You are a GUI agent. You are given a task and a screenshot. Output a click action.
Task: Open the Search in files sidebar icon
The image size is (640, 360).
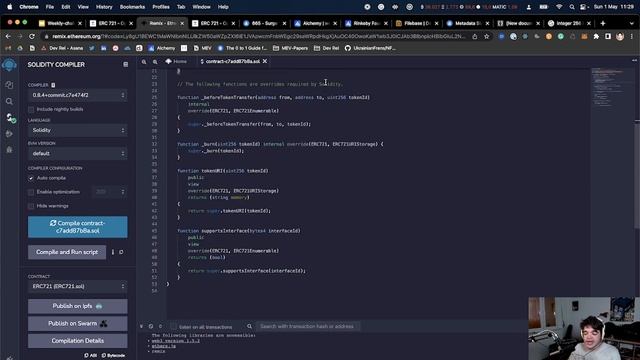pos(9,101)
